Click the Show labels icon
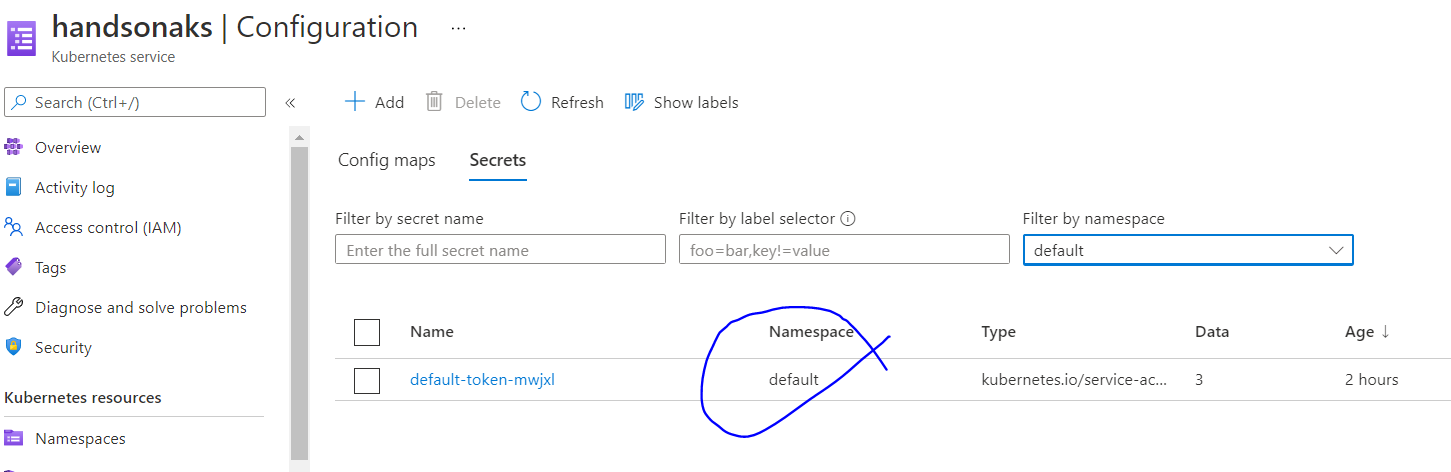The width and height of the screenshot is (1451, 472). [634, 102]
